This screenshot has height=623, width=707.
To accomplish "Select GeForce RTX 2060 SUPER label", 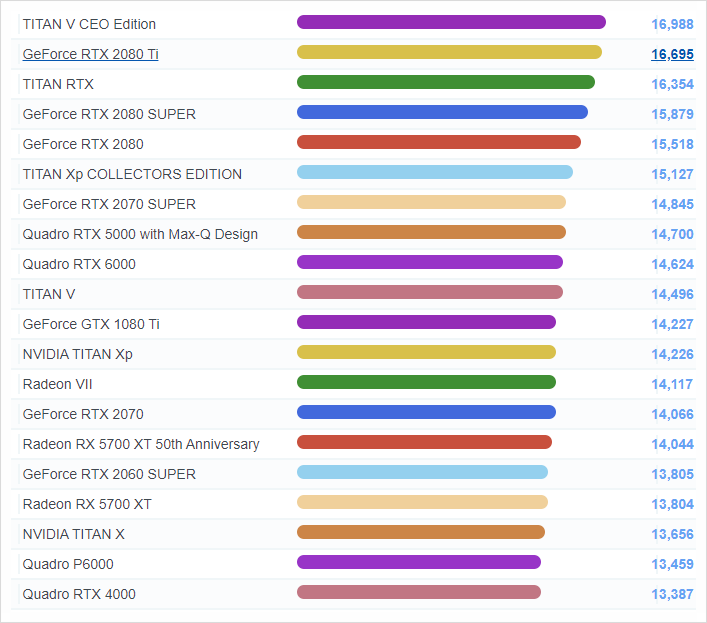I will tap(109, 474).
